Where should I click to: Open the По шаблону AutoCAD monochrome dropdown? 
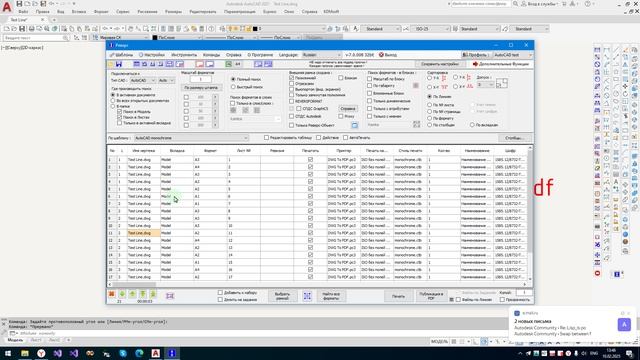pos(191,138)
